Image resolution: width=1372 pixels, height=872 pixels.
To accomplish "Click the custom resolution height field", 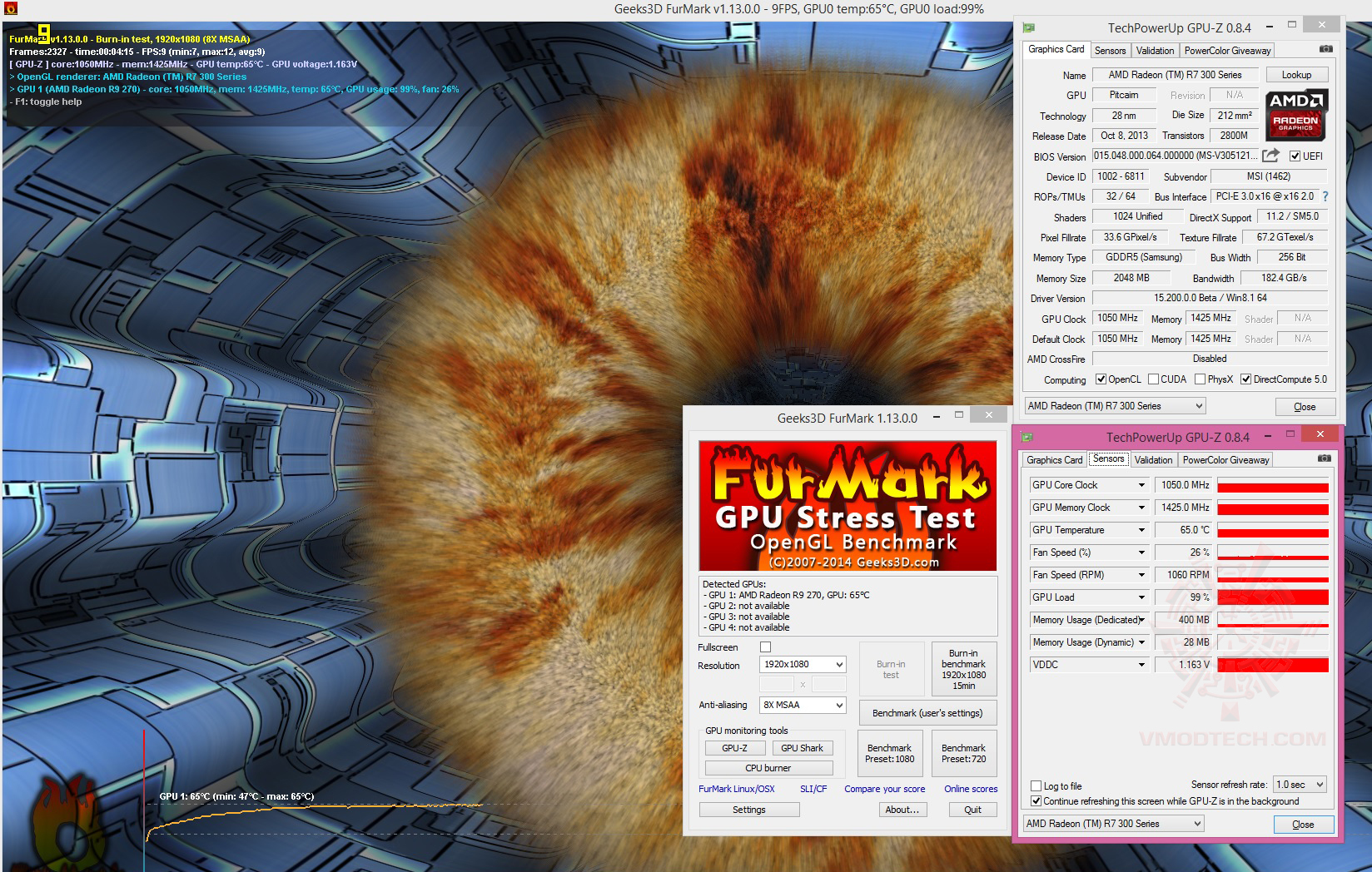I will [829, 684].
